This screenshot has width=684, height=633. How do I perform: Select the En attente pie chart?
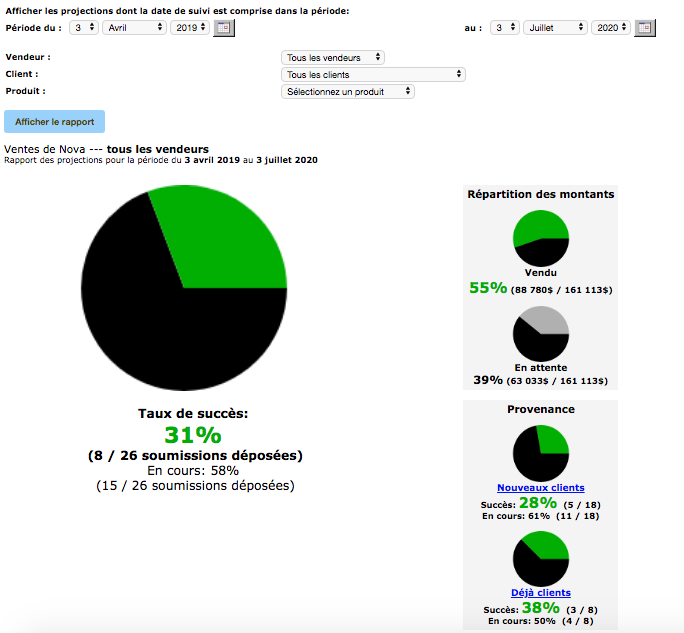[540, 333]
